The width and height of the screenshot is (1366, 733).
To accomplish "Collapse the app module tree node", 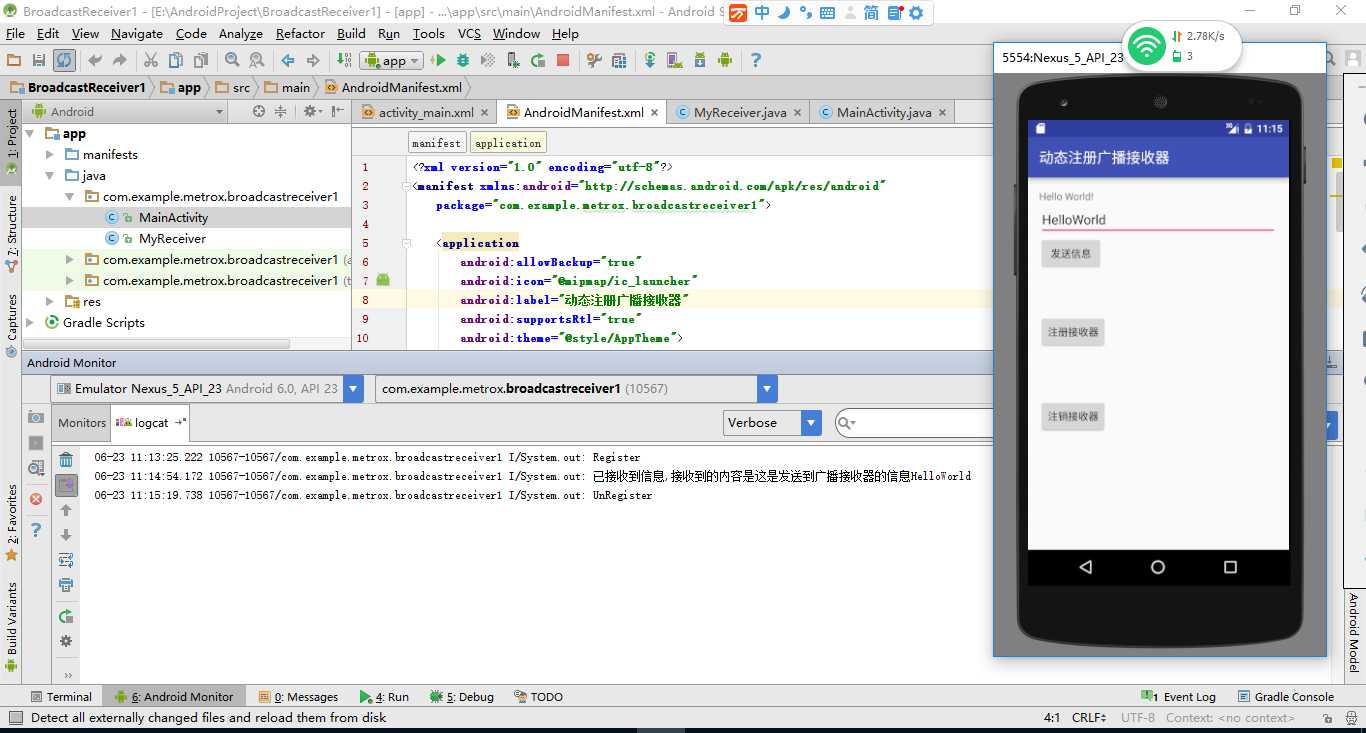I will [30, 134].
